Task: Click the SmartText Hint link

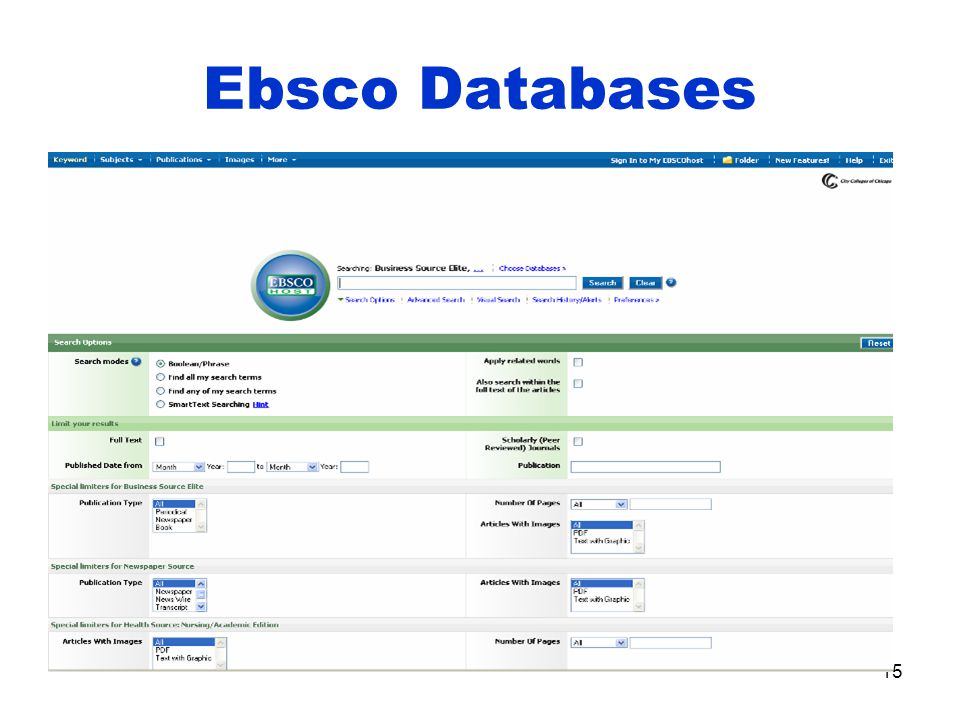Action: pos(260,404)
